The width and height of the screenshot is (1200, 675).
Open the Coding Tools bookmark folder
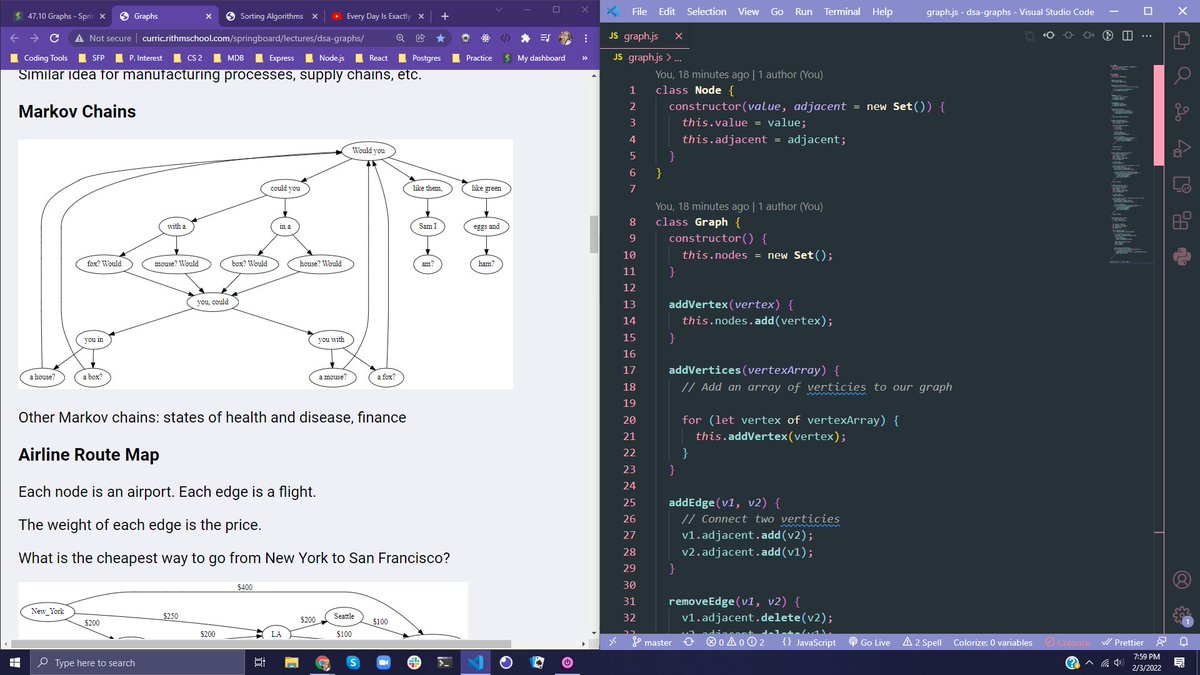[x=39, y=58]
